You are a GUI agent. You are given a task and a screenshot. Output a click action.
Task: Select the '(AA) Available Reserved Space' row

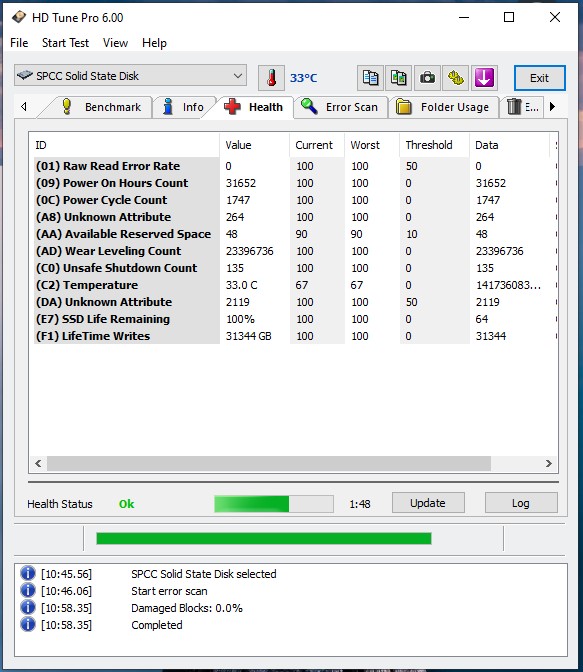(294, 234)
